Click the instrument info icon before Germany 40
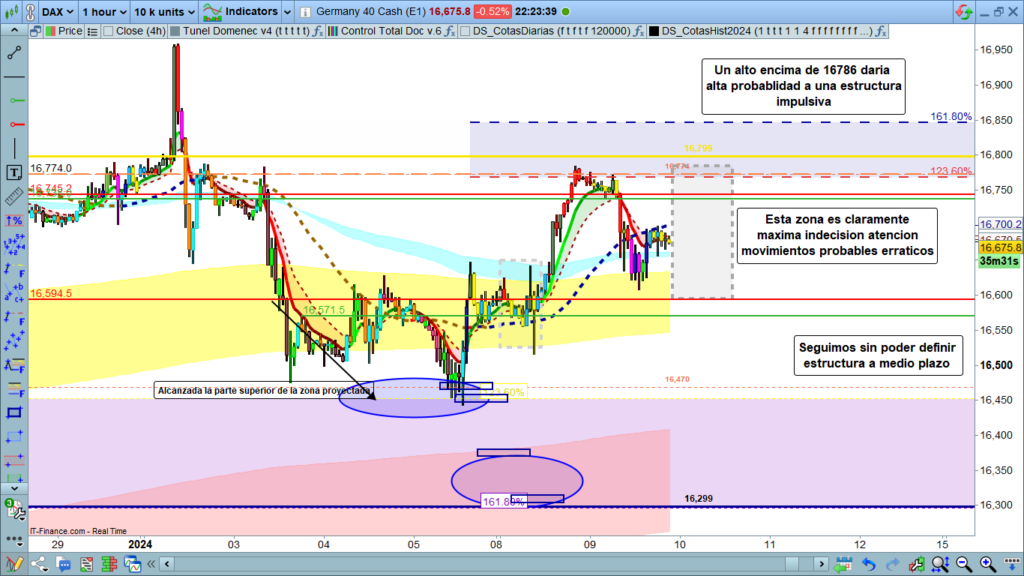This screenshot has width=1024, height=576. [304, 11]
